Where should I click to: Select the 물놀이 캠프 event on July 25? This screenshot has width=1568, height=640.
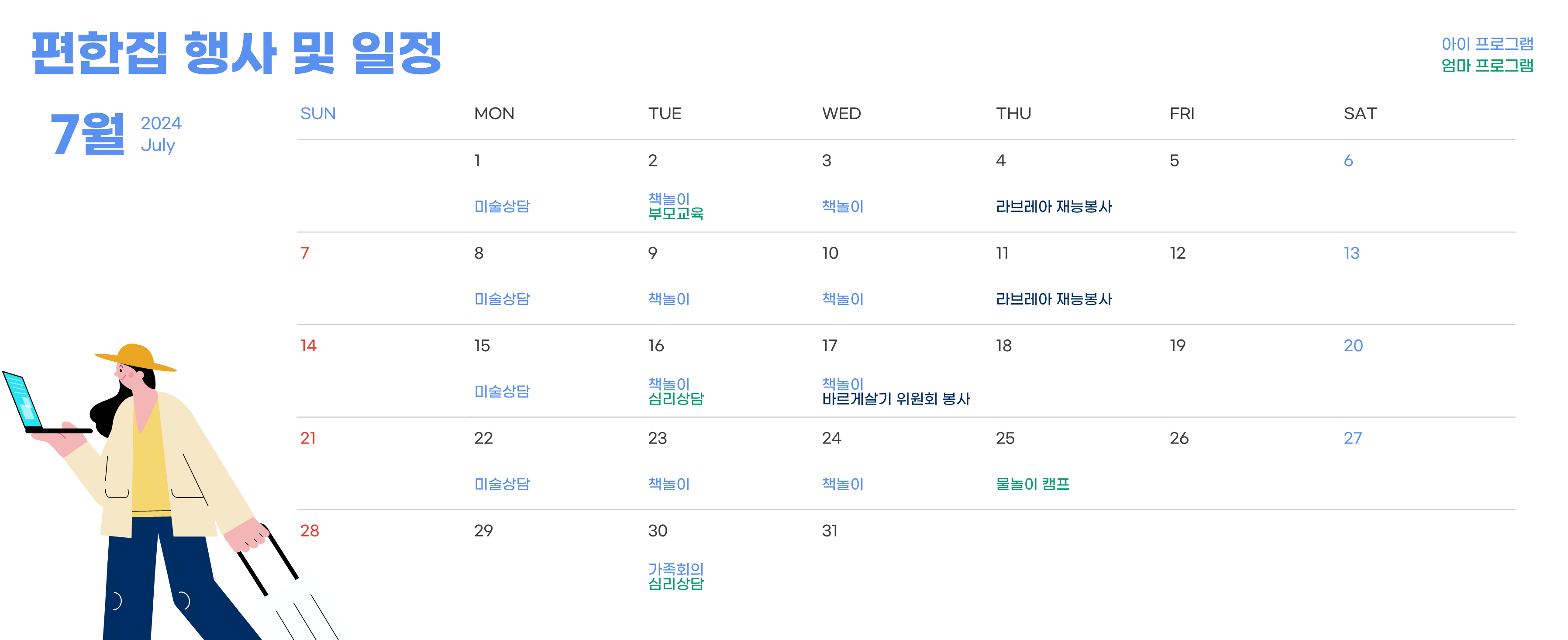click(1032, 484)
